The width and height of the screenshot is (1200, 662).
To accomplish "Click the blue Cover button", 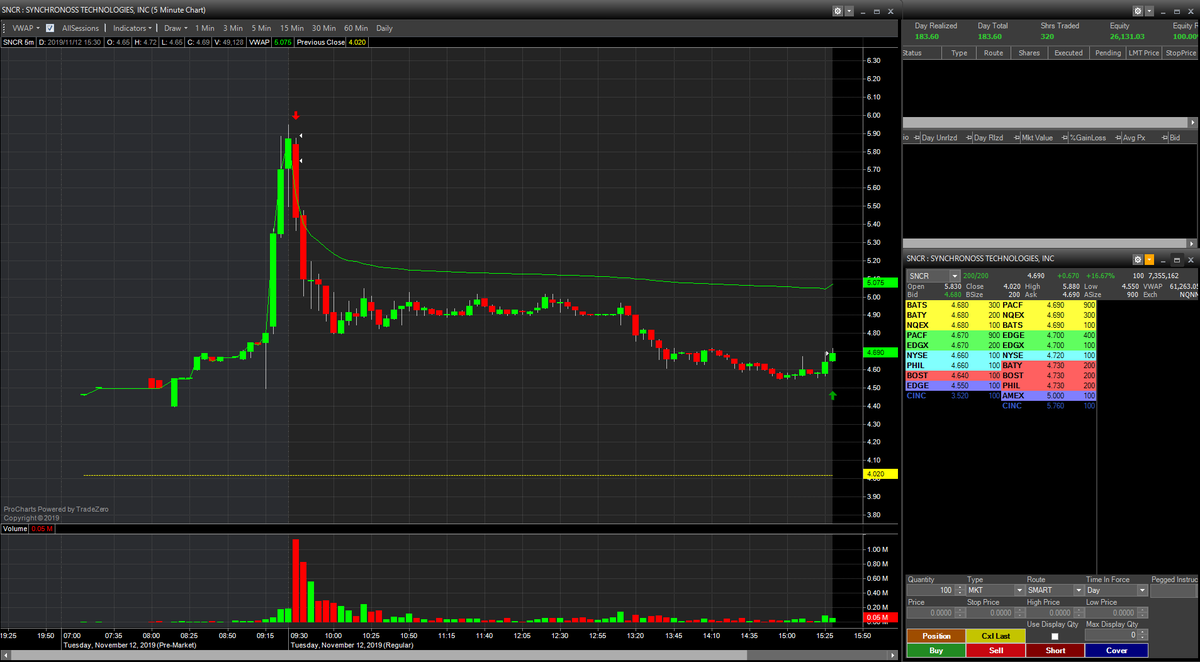I will point(1116,650).
